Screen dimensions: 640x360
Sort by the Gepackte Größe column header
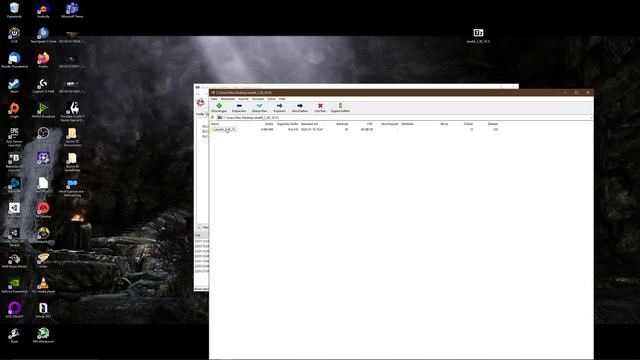tap(287, 124)
